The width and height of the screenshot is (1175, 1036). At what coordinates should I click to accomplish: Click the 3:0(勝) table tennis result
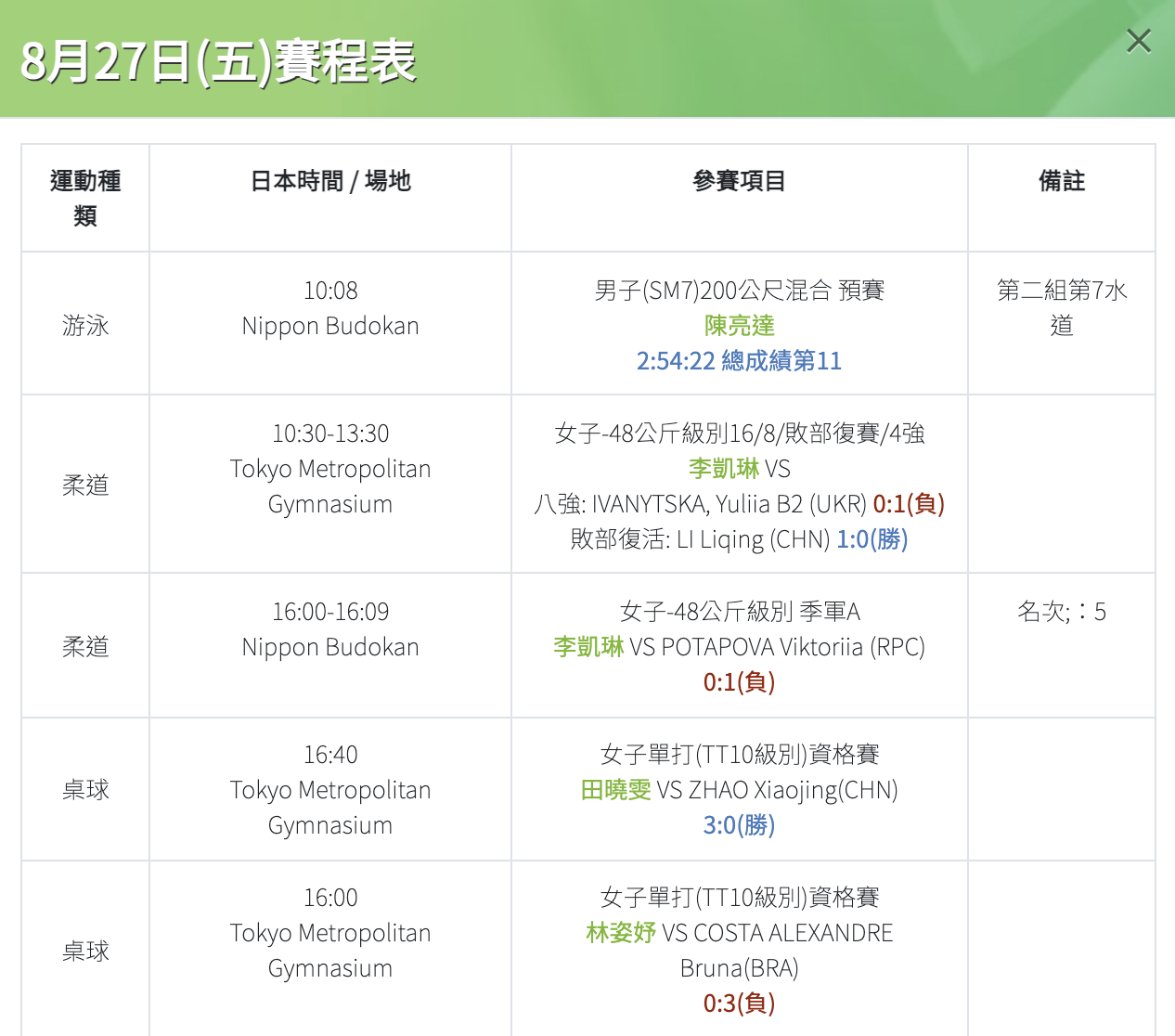click(739, 825)
